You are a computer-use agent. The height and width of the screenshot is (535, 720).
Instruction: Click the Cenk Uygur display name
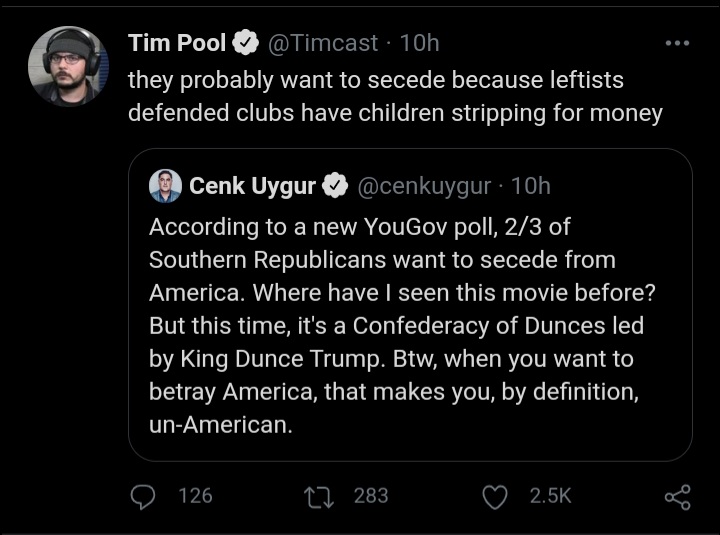click(252, 186)
